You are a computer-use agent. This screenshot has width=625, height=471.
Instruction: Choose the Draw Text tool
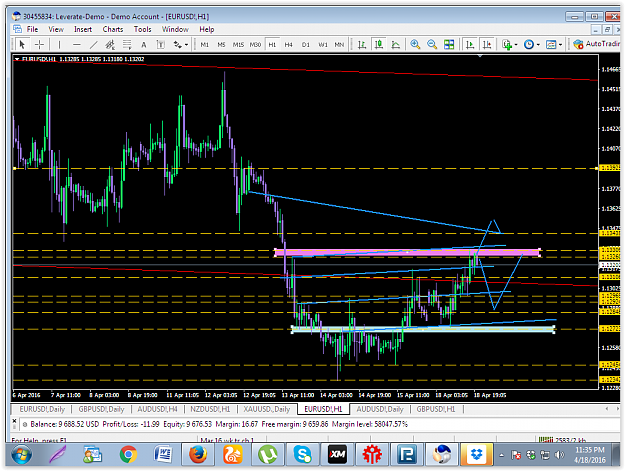[x=143, y=45]
